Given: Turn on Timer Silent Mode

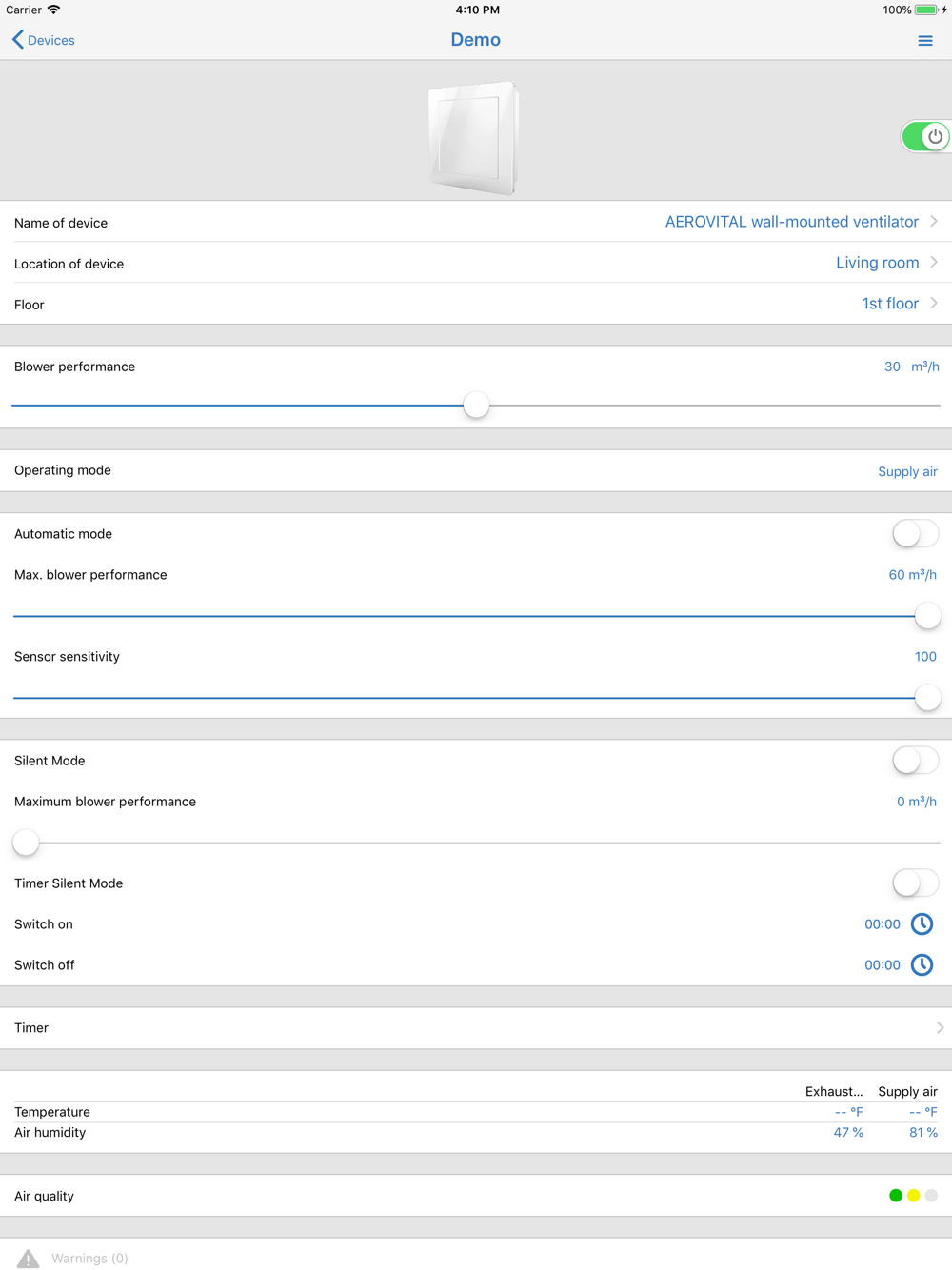Looking at the screenshot, I should click(x=915, y=883).
